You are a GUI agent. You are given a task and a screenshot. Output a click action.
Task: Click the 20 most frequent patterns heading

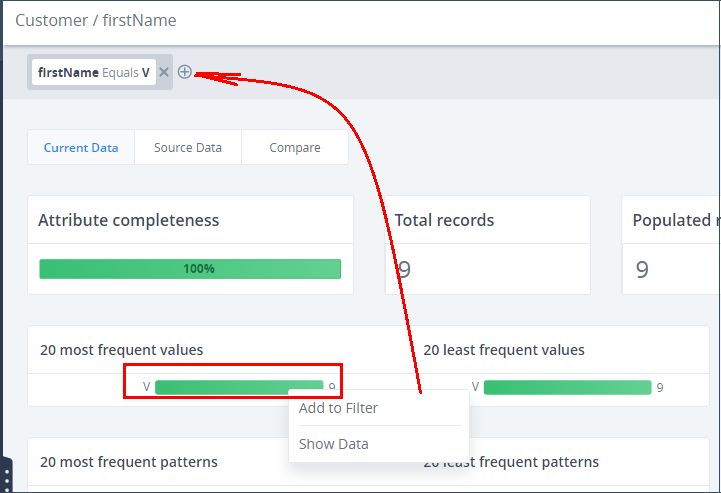pos(129,462)
